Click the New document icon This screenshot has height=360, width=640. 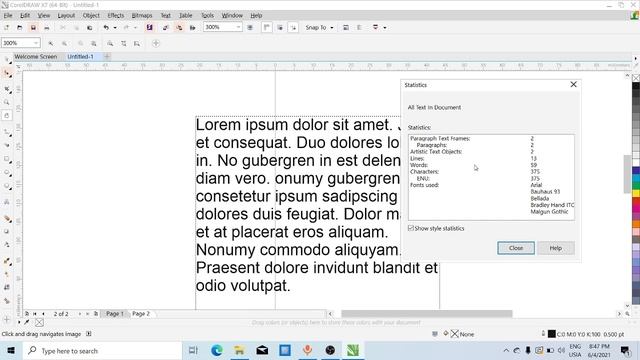click(7, 27)
